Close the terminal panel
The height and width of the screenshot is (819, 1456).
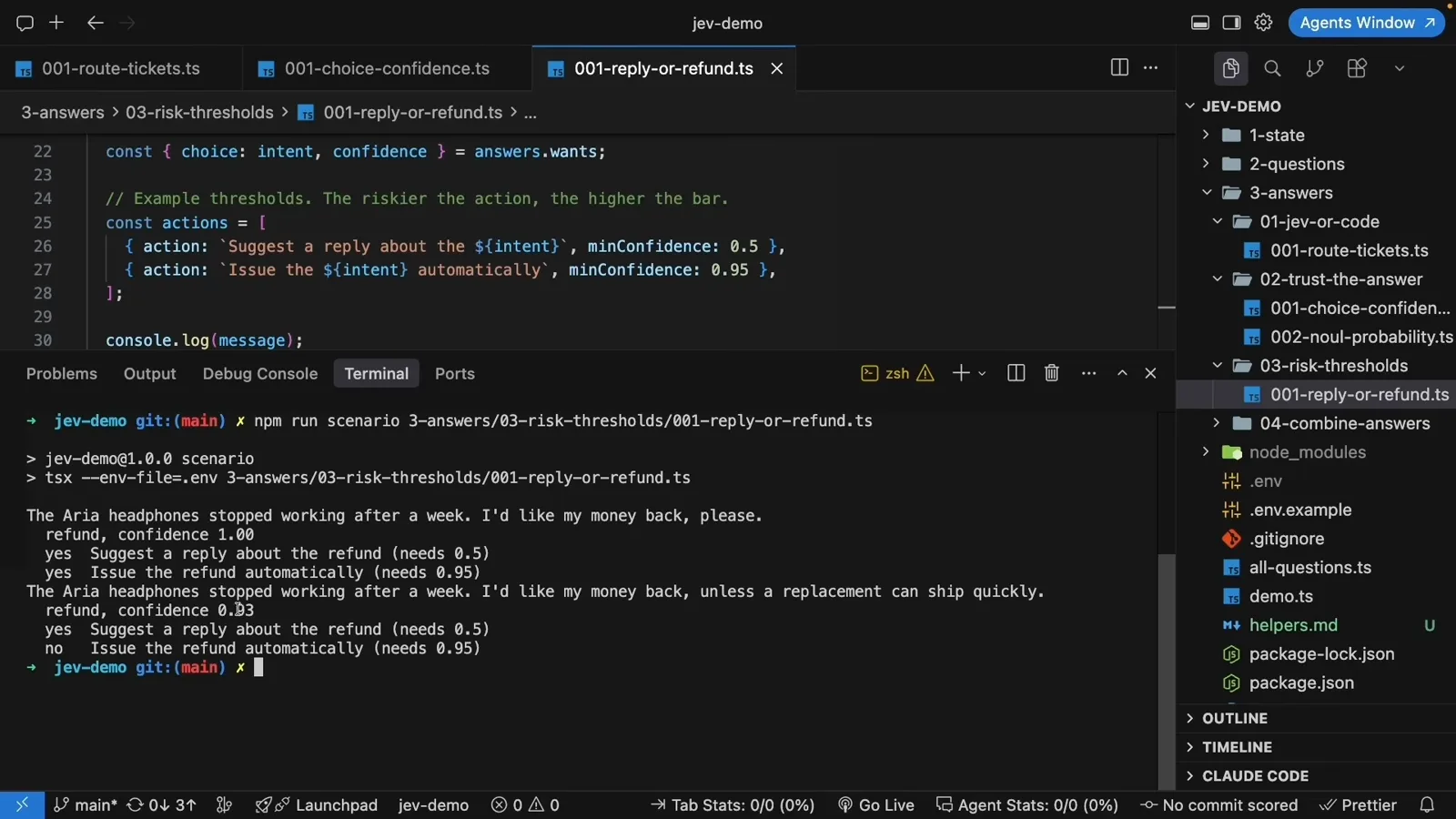pos(1151,373)
